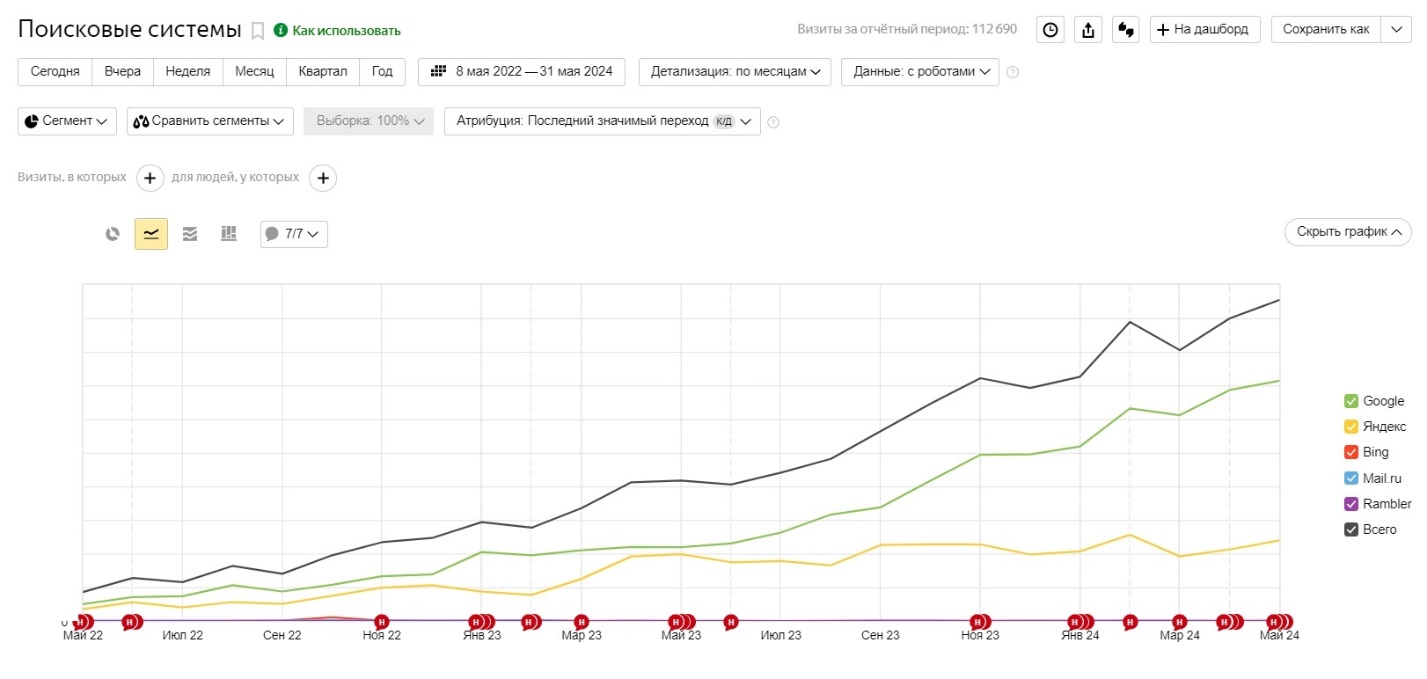Open the Детализация: по месяцам dropdown
1427x679 pixels.
point(734,72)
